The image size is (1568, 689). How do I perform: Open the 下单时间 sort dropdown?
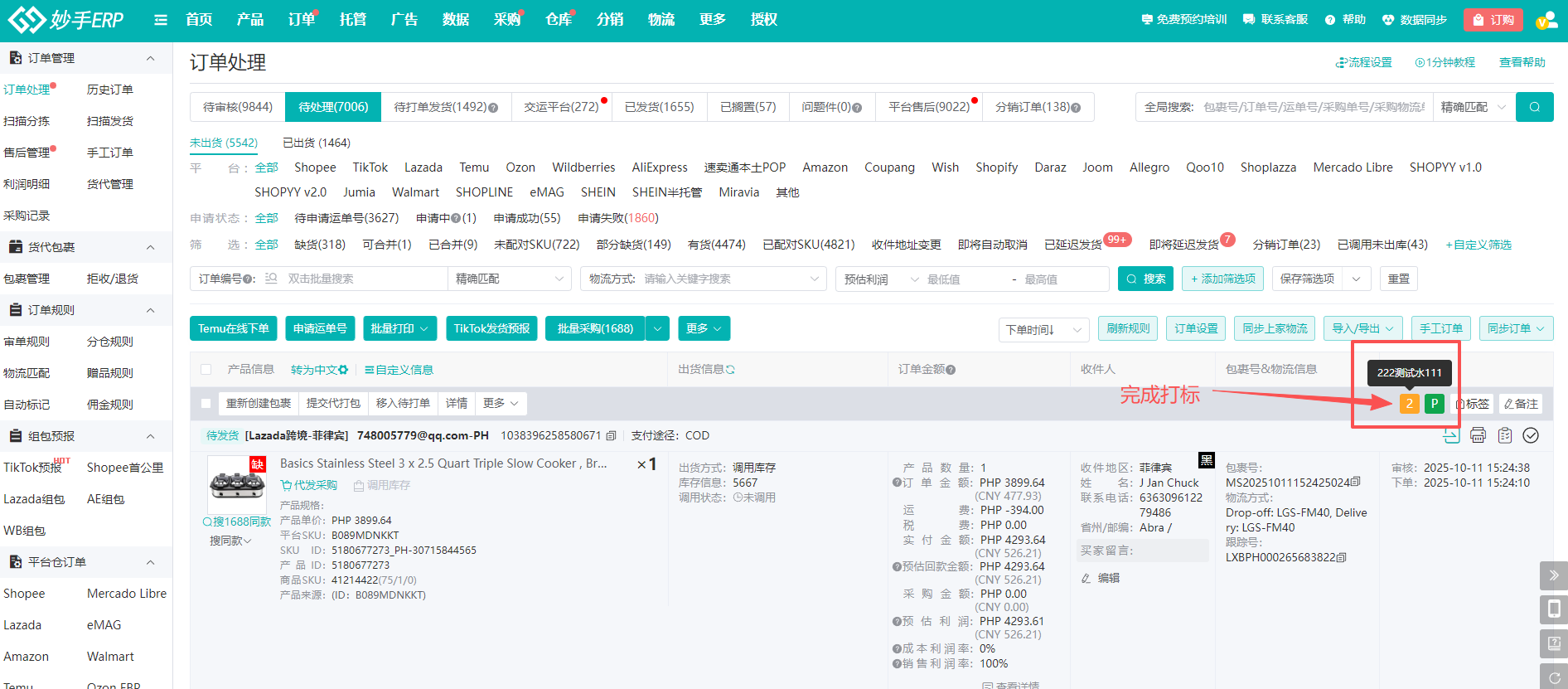pos(1043,329)
